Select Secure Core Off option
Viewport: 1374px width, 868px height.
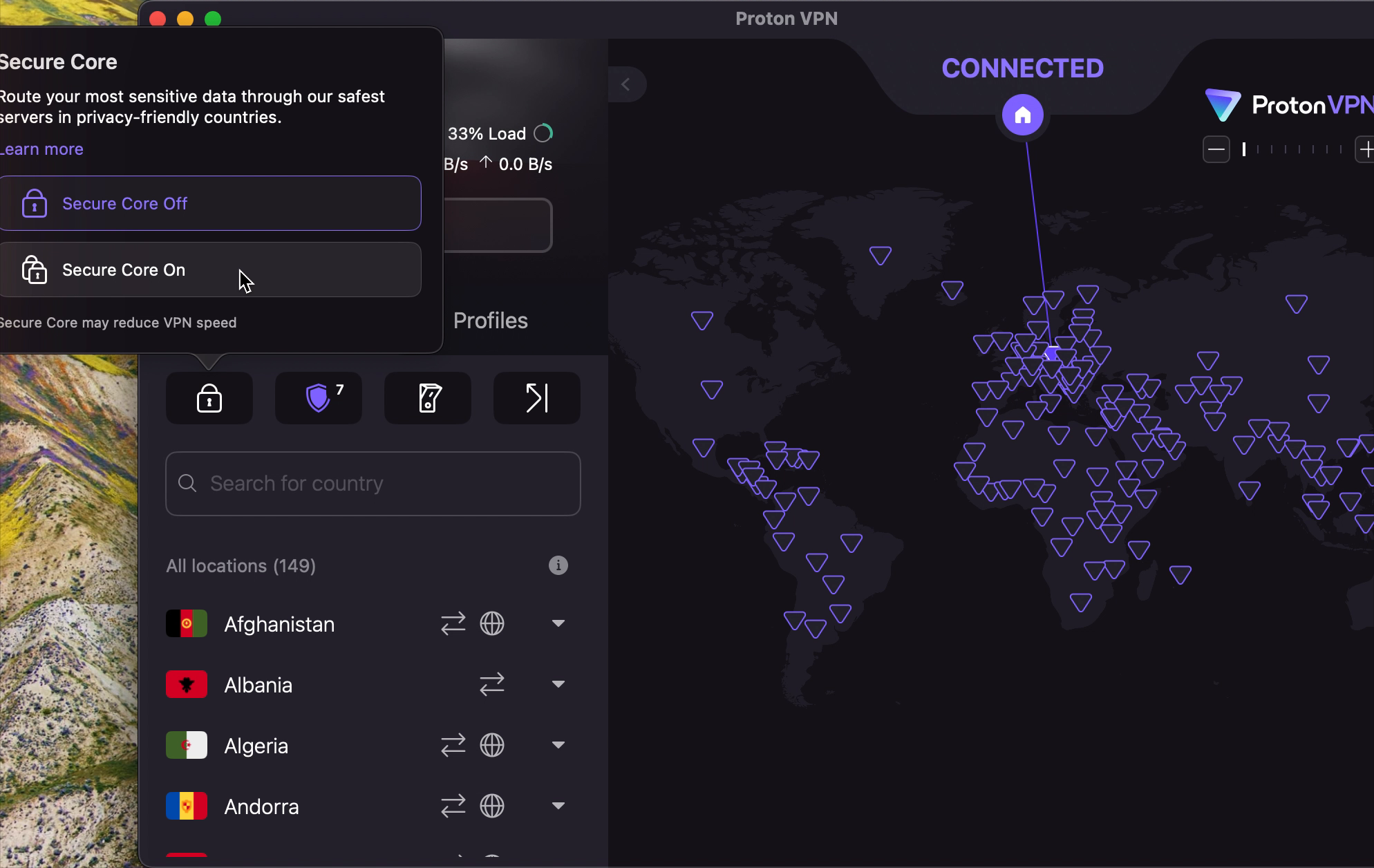(210, 203)
